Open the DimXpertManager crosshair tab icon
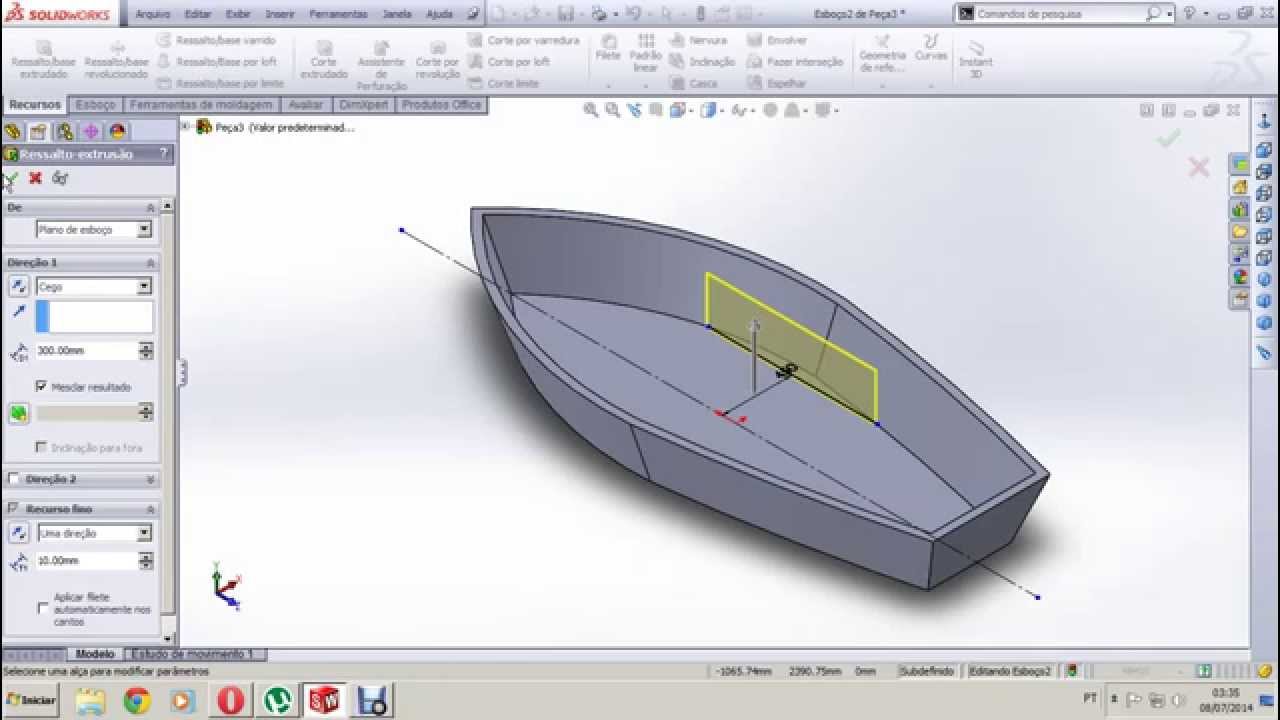The width and height of the screenshot is (1280, 720). tap(91, 131)
